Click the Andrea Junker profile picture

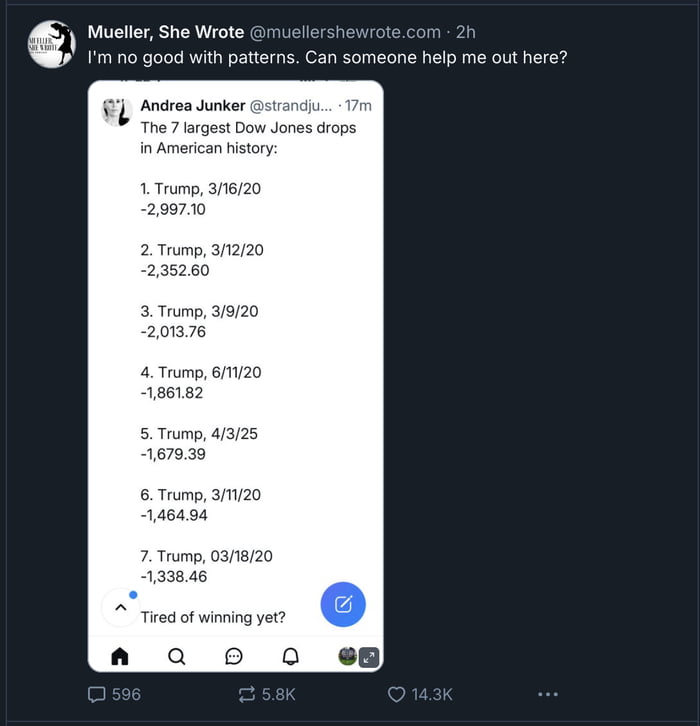(117, 111)
